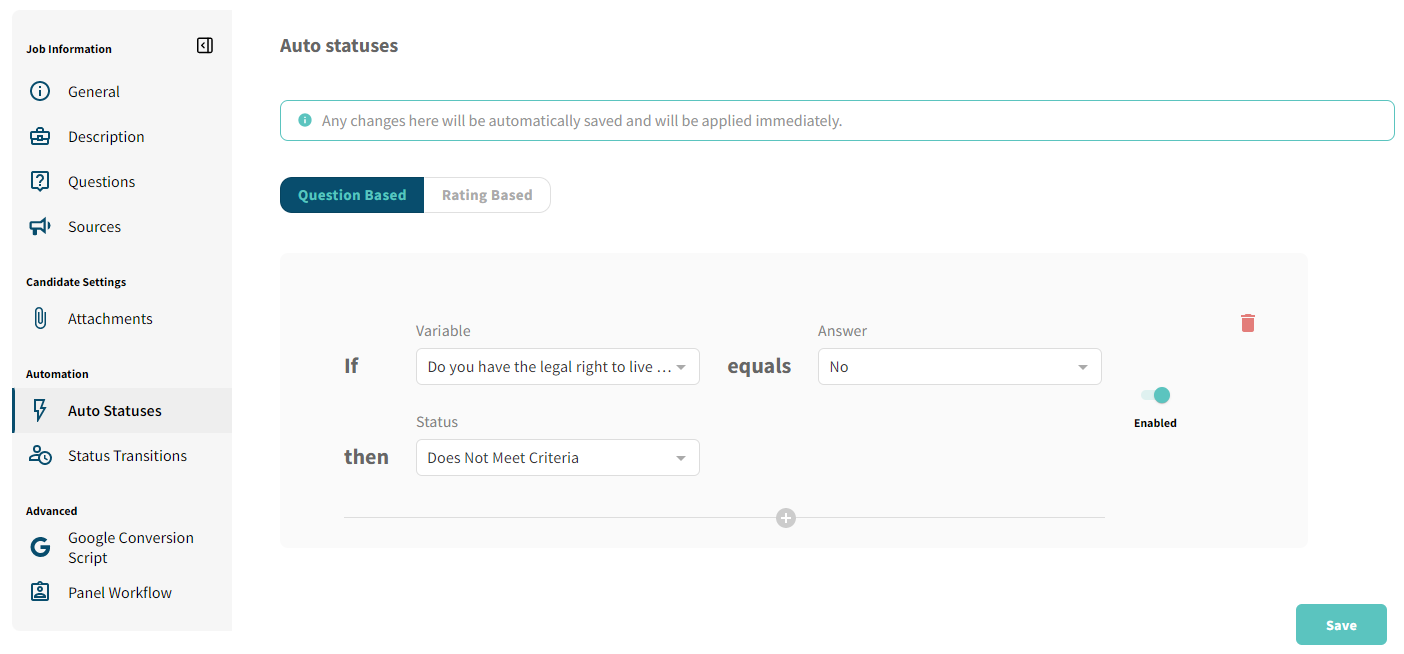Select the Question Based tab
Screen dimensions: 1404x654
click(x=351, y=194)
